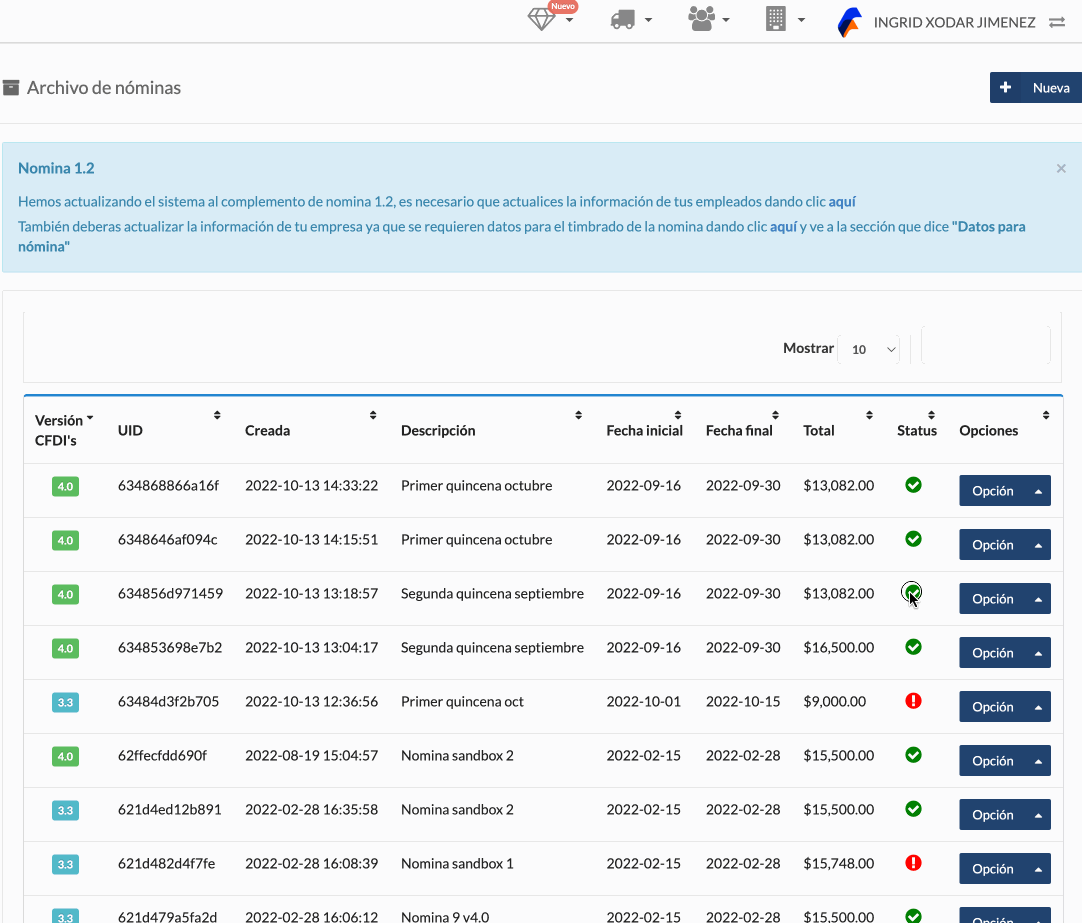Click the company logo beside INGRID XODAR JIMENEZ
1082x923 pixels.
click(849, 22)
